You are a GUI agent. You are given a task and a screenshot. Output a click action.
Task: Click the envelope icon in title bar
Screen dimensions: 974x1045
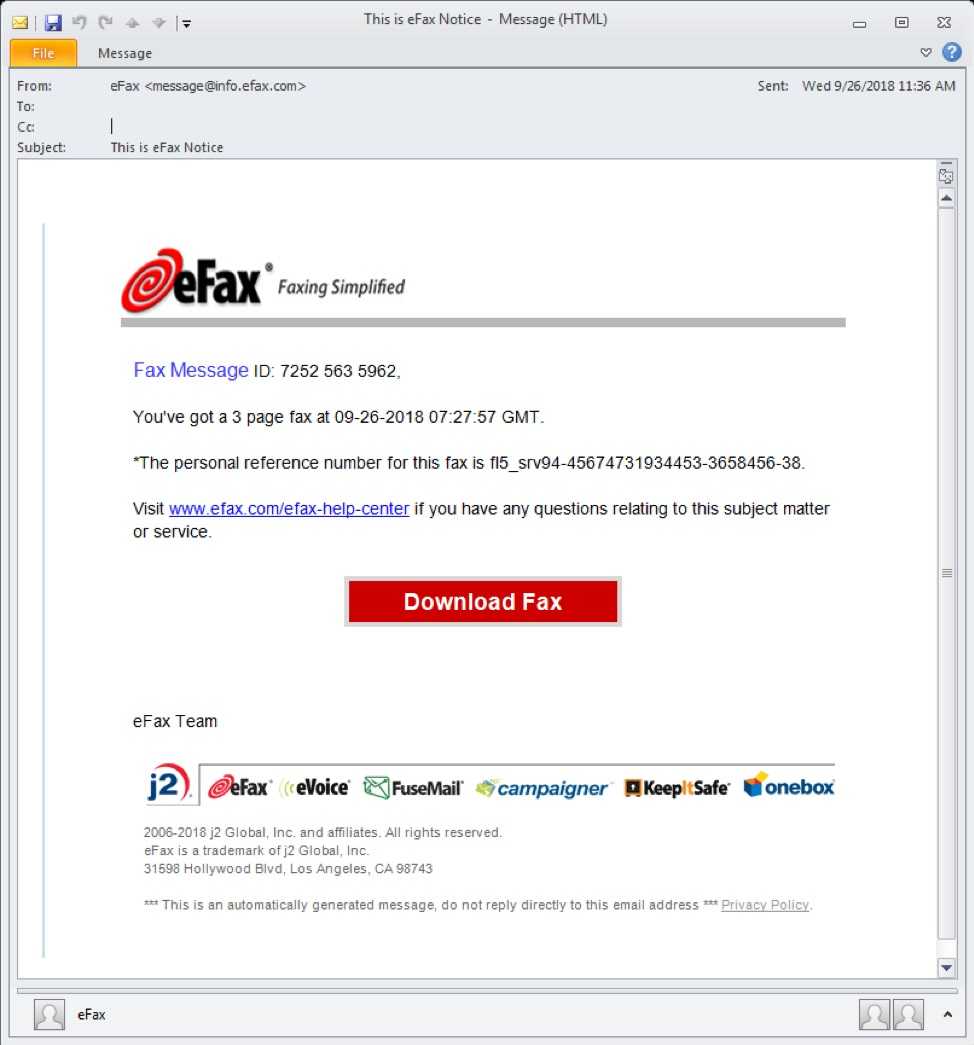(20, 23)
